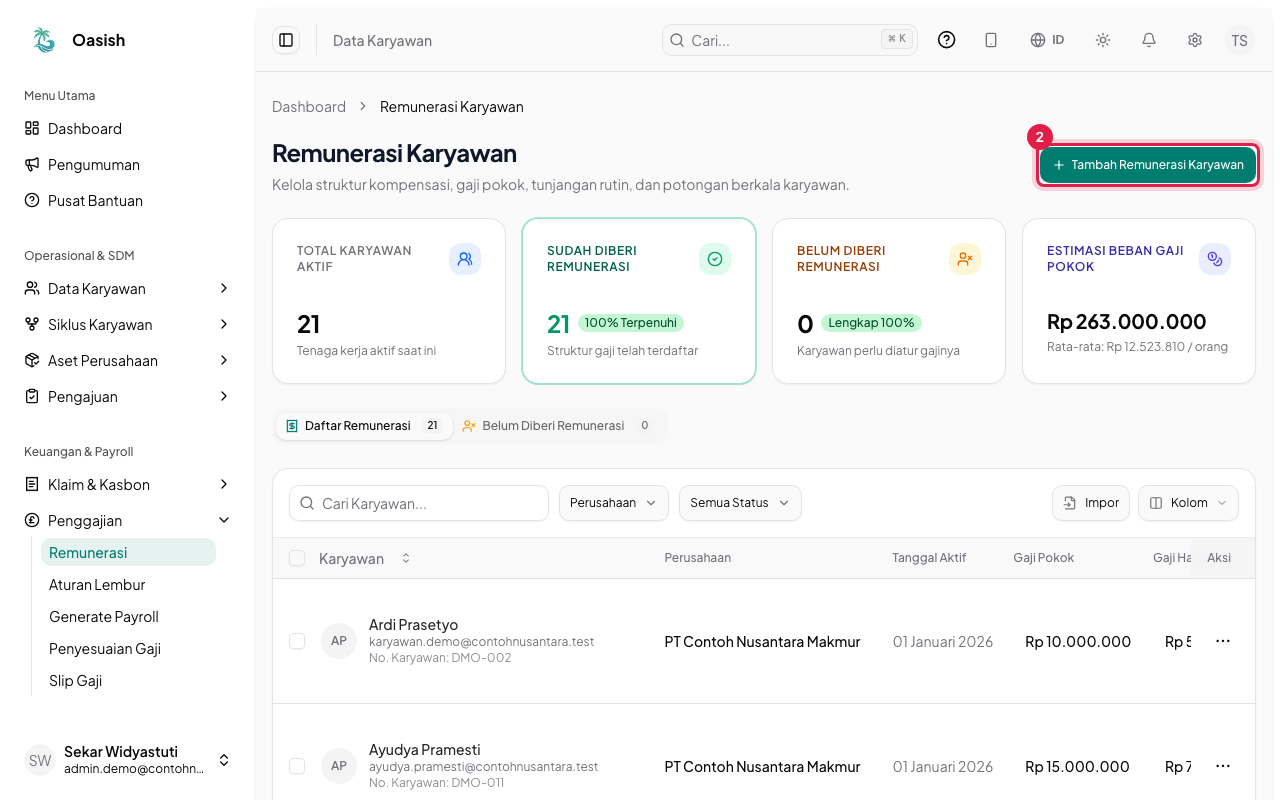Change language via globe ID icon

tap(1047, 40)
